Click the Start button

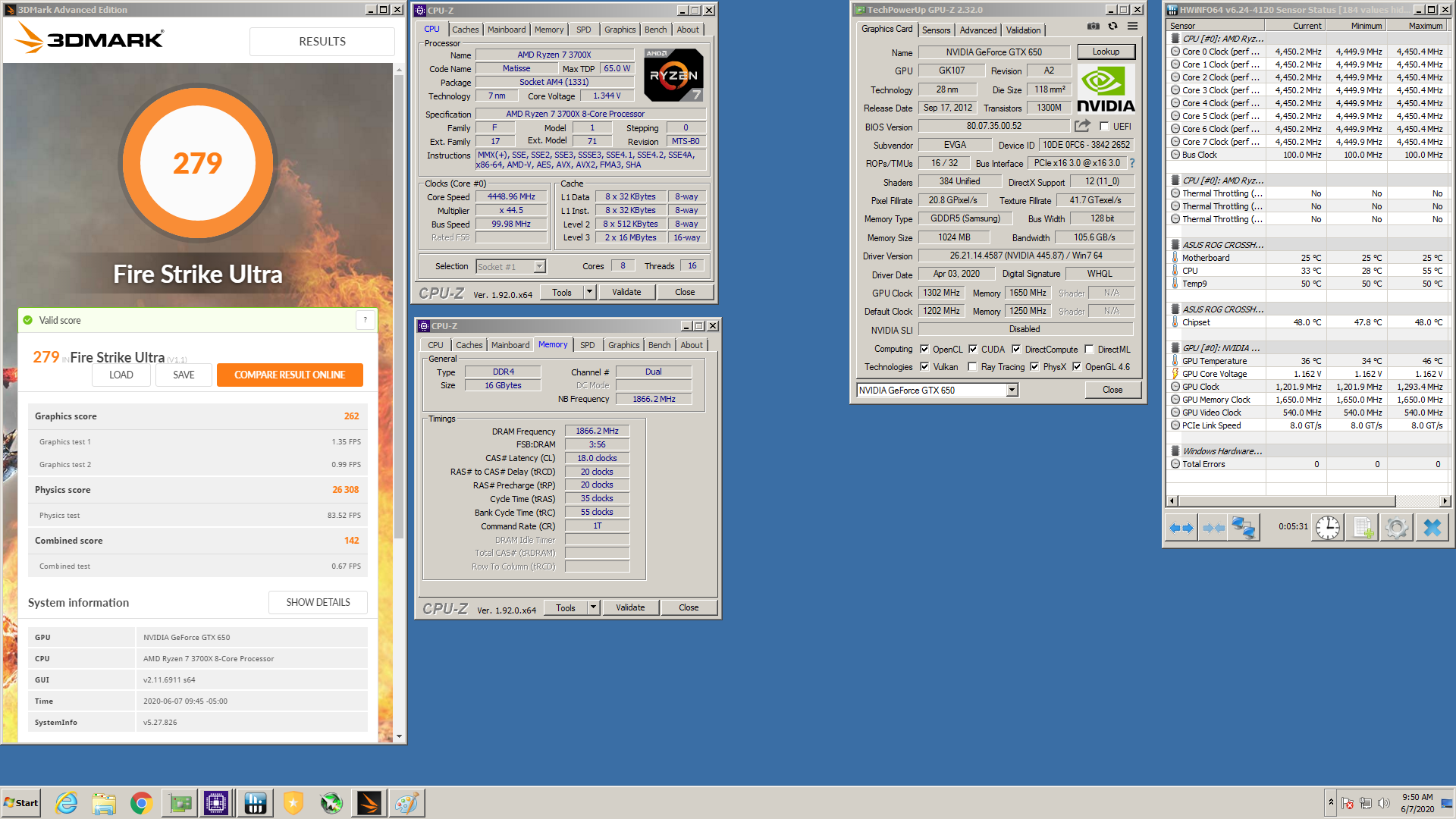tap(21, 803)
